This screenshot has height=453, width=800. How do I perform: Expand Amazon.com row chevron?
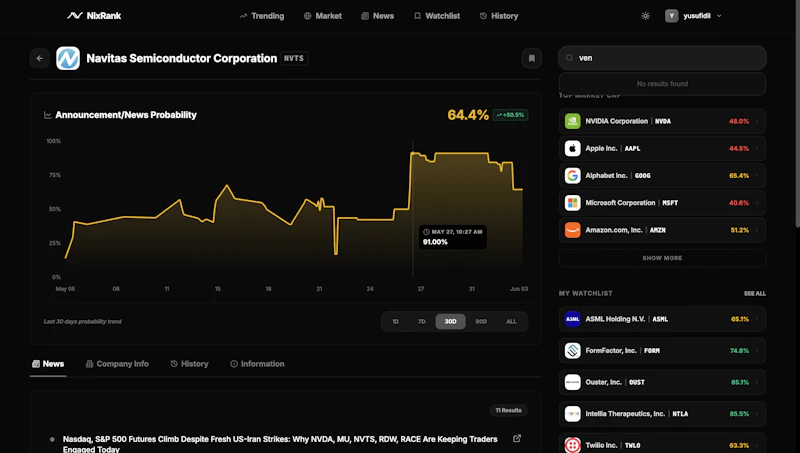point(757,230)
